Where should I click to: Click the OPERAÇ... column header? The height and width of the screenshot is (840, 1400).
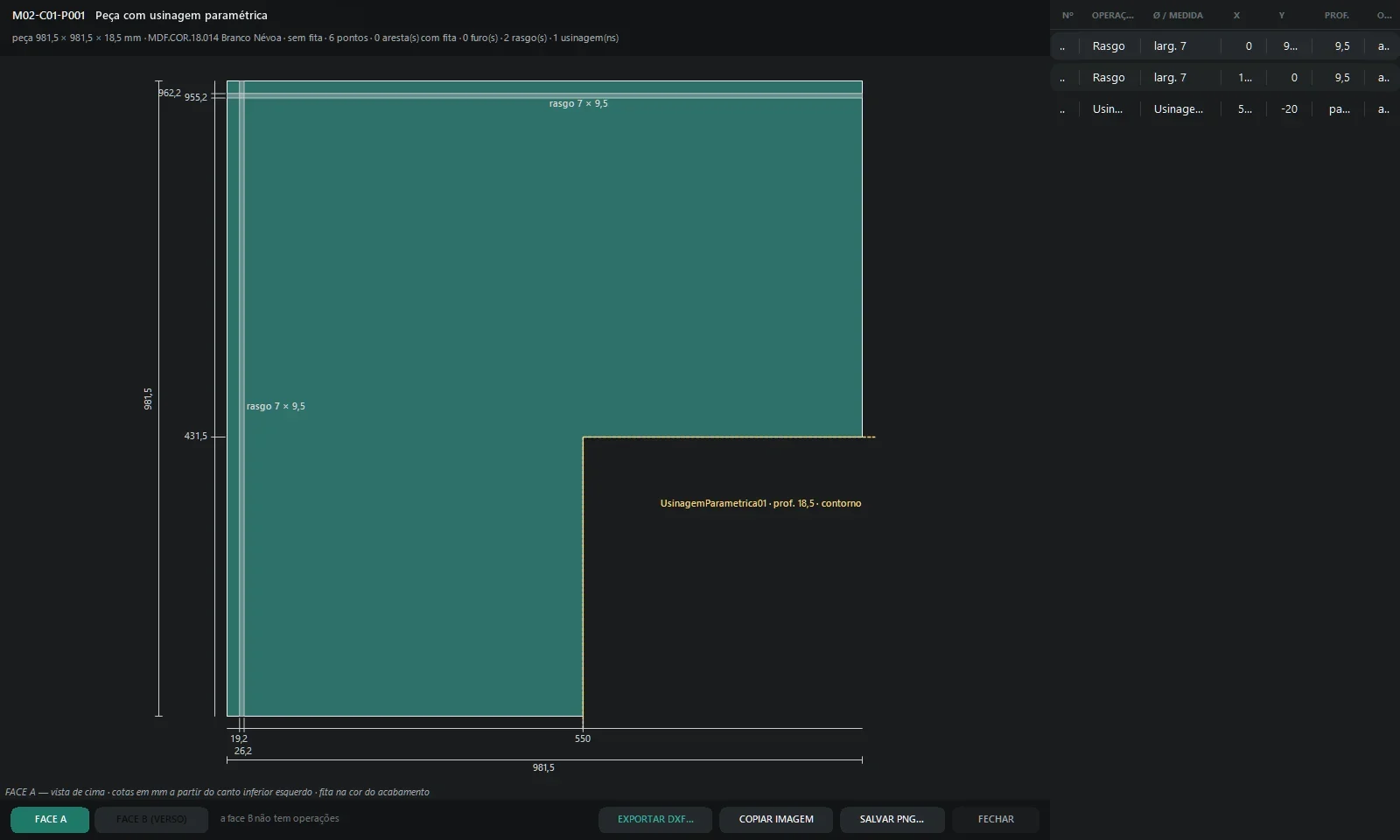coord(1112,16)
